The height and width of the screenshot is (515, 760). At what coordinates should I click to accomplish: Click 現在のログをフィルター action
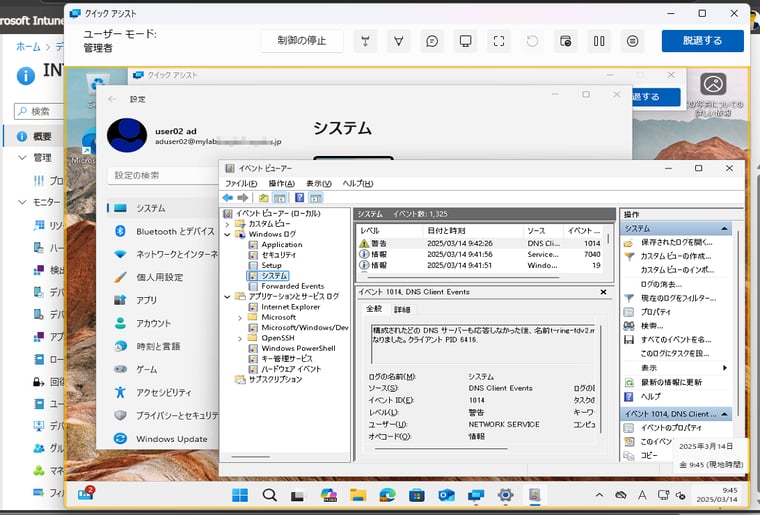[678, 298]
